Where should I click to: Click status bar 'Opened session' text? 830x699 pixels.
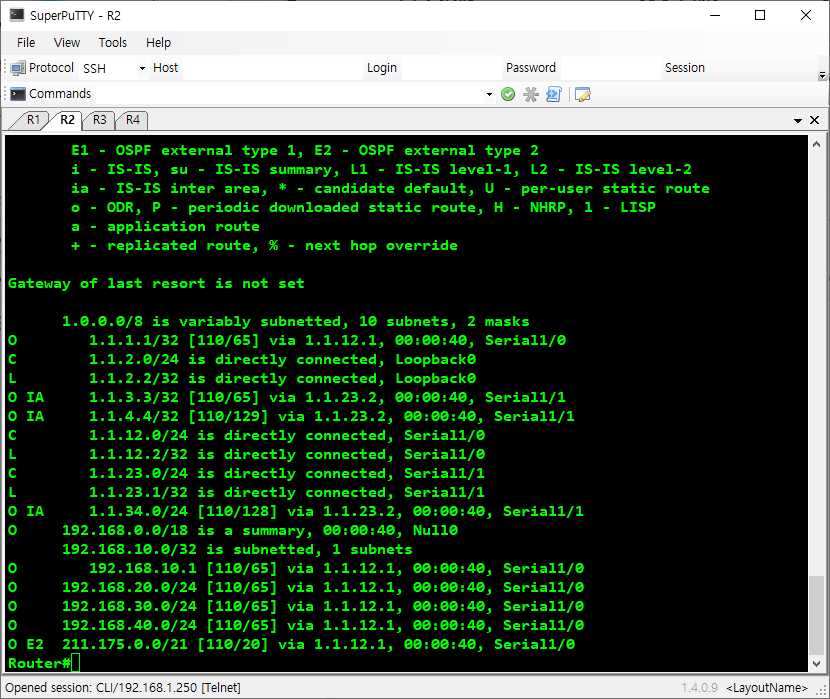click(123, 687)
